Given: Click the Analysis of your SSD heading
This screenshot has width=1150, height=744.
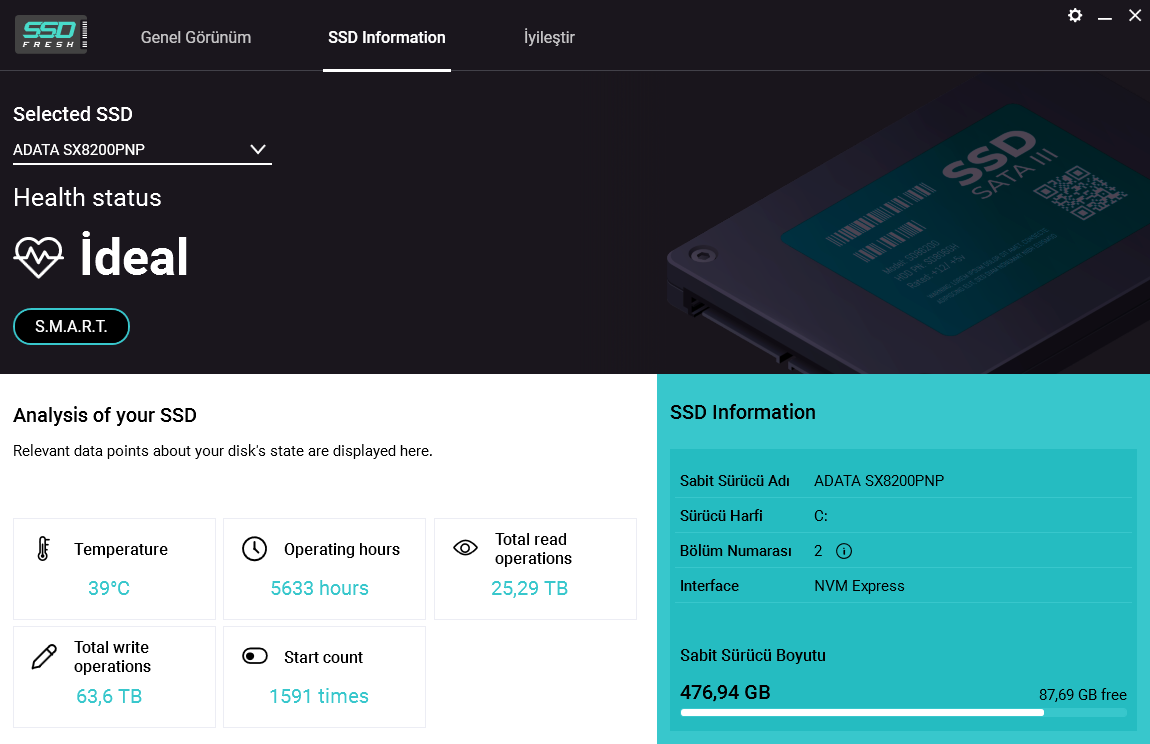Looking at the screenshot, I should tap(105, 415).
